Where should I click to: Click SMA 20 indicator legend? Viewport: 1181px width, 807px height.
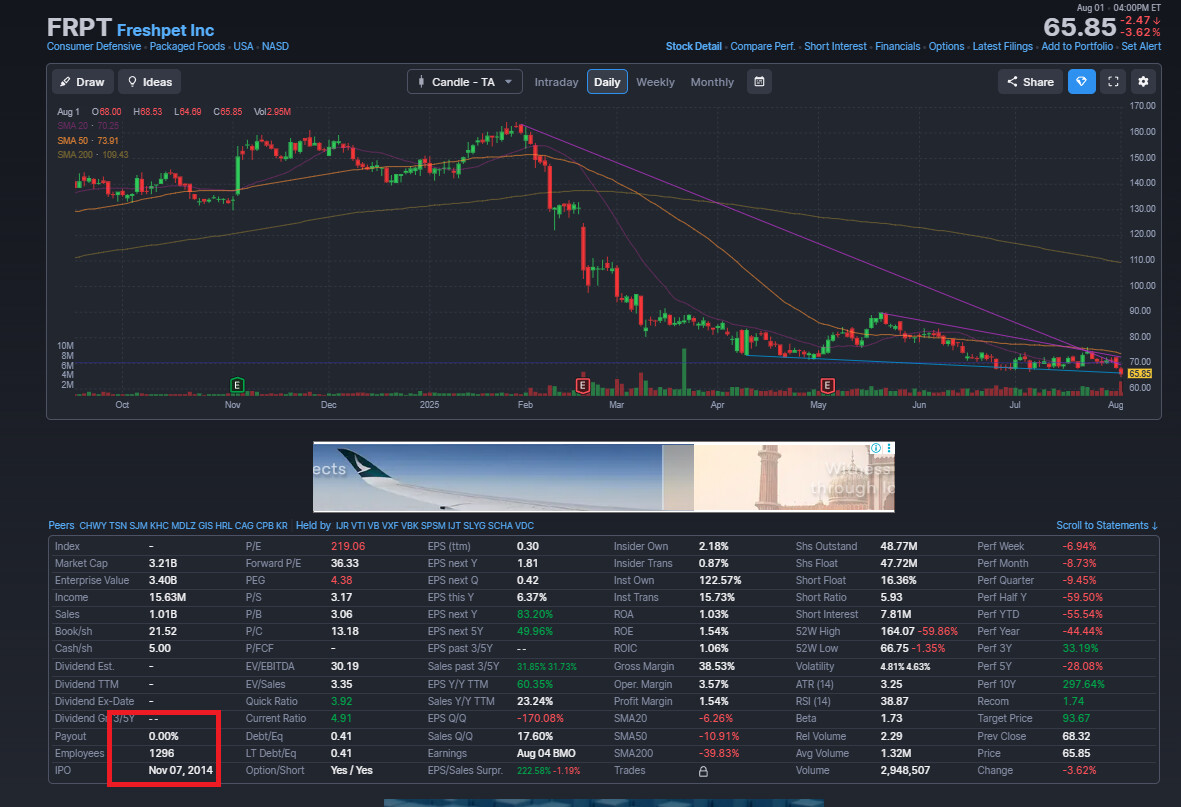(x=87, y=127)
